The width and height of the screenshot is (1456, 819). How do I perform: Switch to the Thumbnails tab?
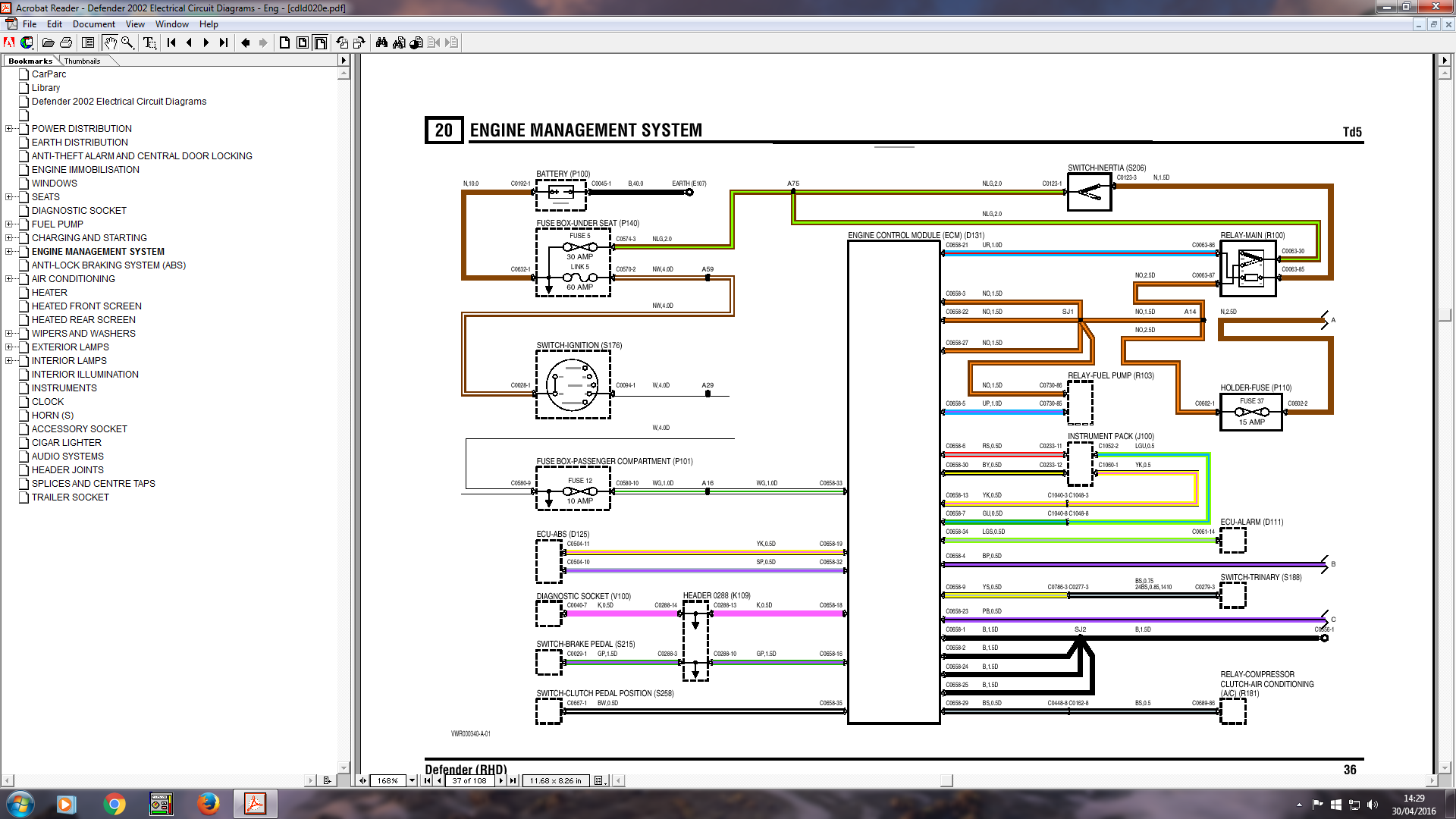point(83,61)
